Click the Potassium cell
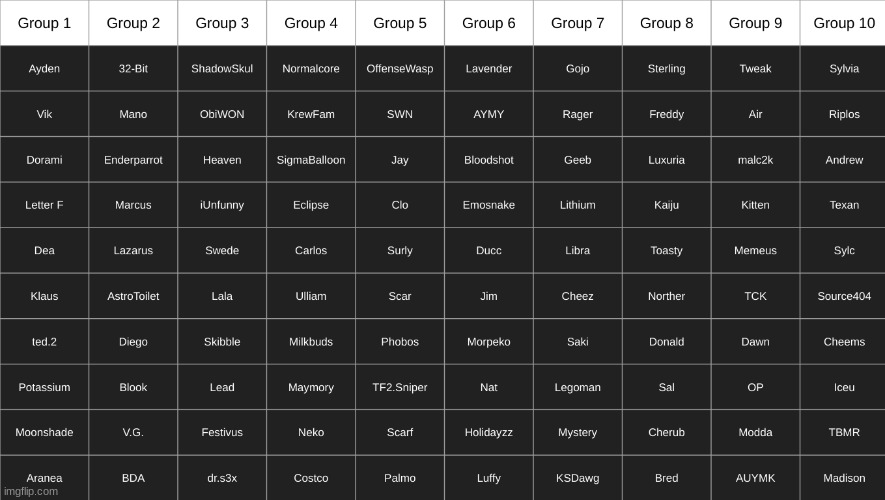Image resolution: width=885 pixels, height=500 pixels. pyautogui.click(x=44, y=387)
